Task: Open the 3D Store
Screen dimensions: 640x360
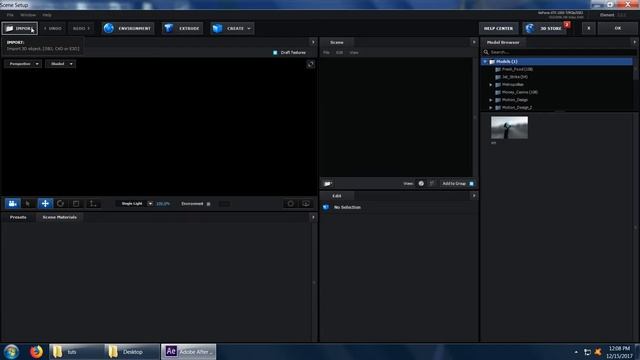Action: (x=545, y=29)
